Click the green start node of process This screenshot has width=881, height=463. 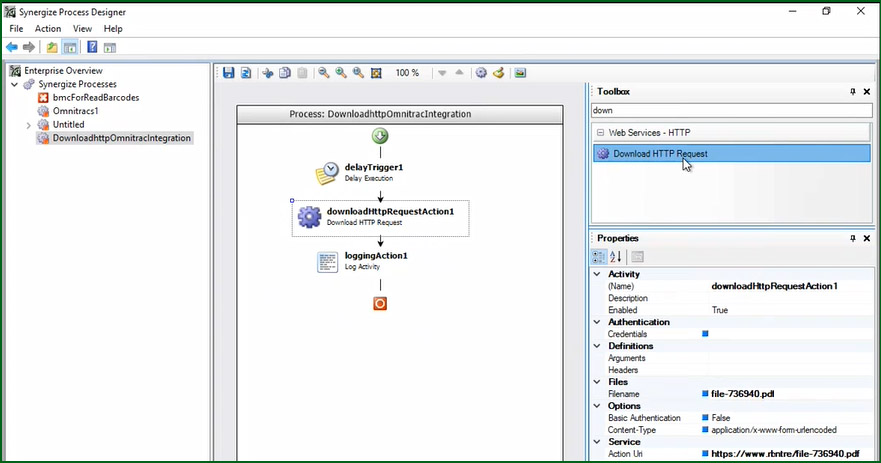click(x=380, y=136)
